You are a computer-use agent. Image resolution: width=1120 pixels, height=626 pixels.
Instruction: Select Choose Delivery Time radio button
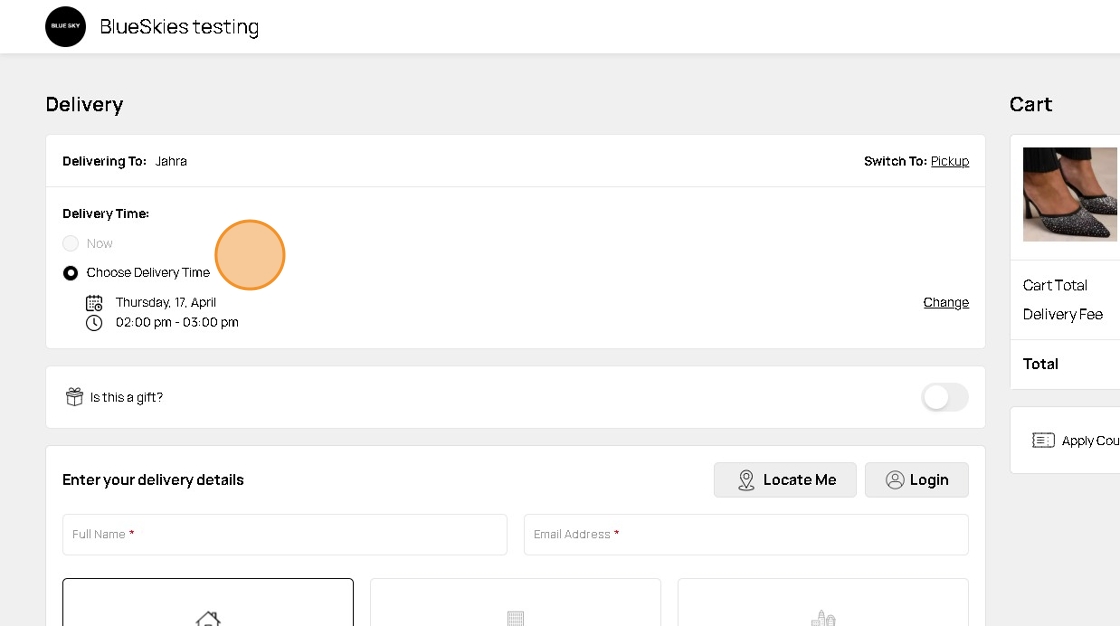tap(71, 273)
